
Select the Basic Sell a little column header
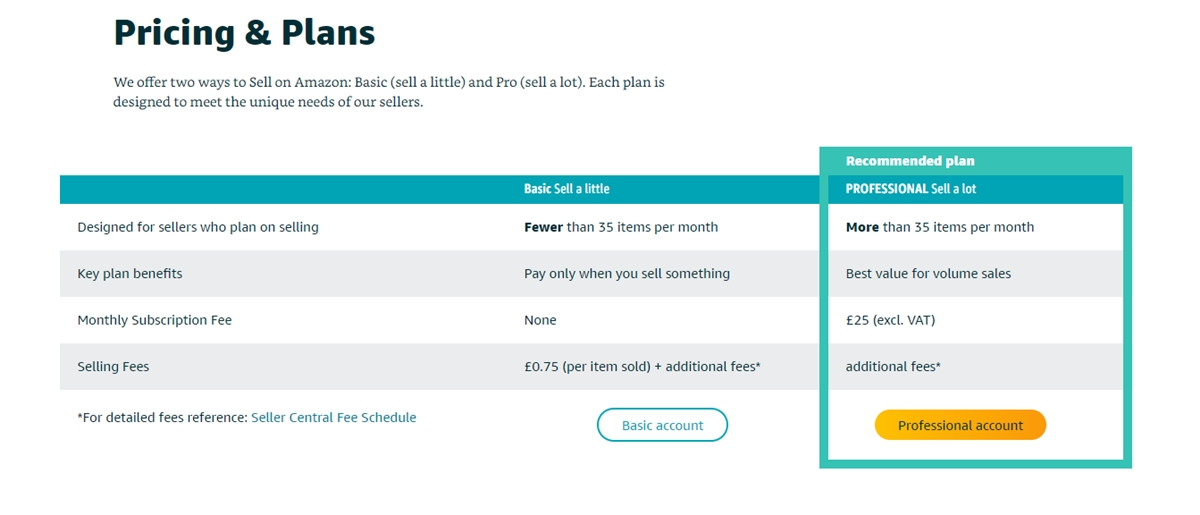566,189
